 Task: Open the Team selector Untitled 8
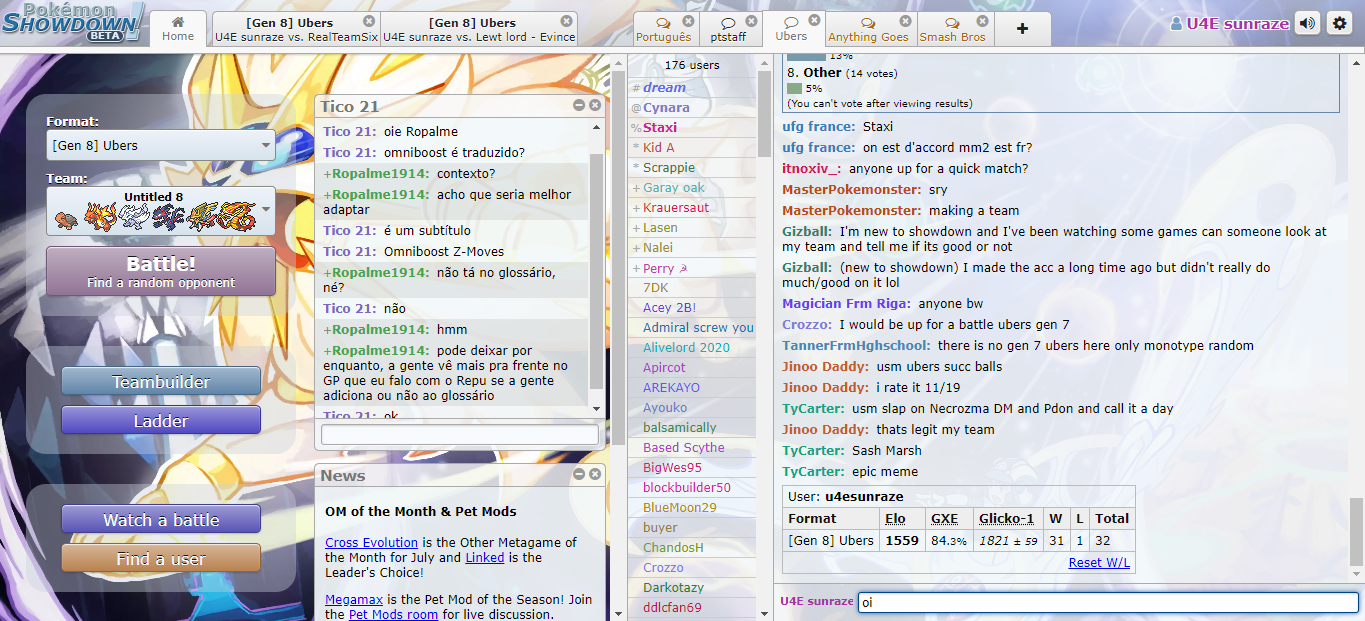160,211
